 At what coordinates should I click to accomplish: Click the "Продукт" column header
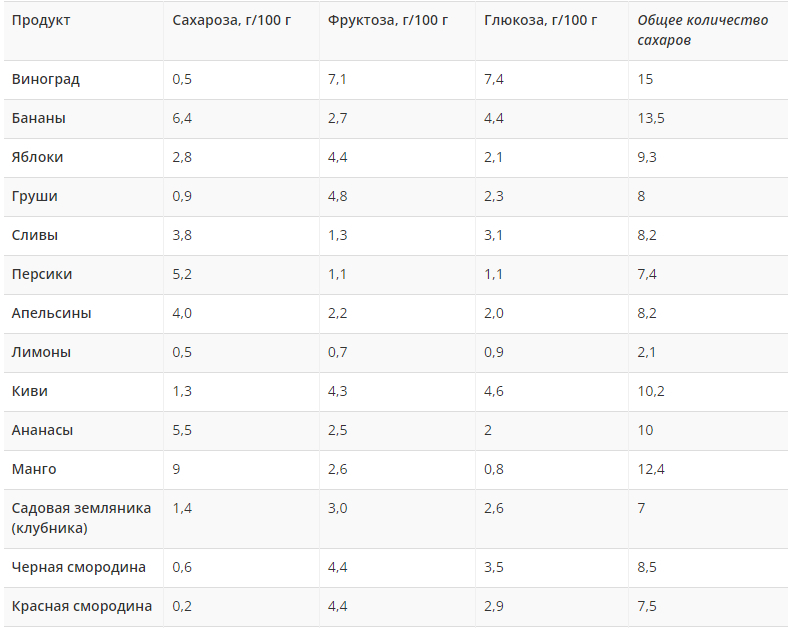(41, 21)
